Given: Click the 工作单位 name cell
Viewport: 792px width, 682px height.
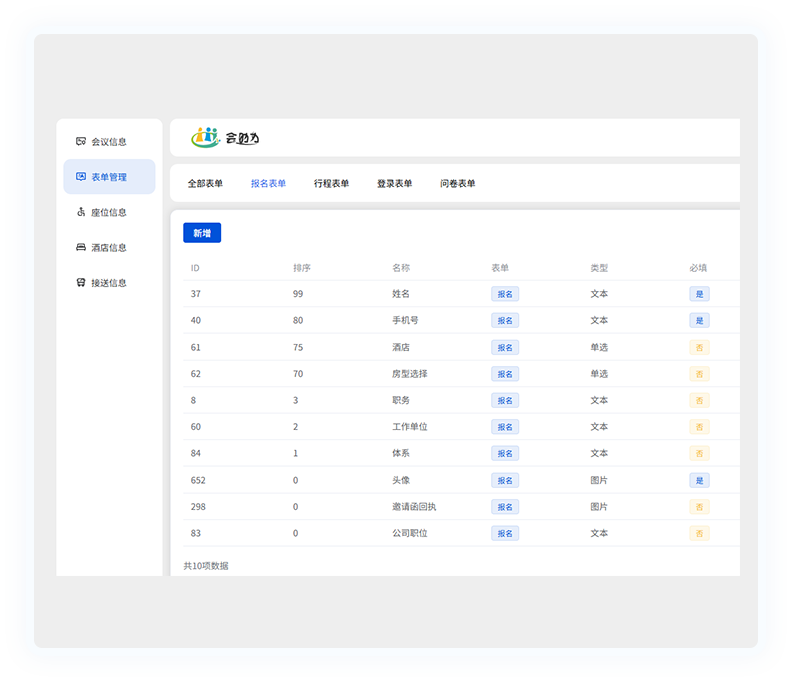Looking at the screenshot, I should tap(410, 427).
